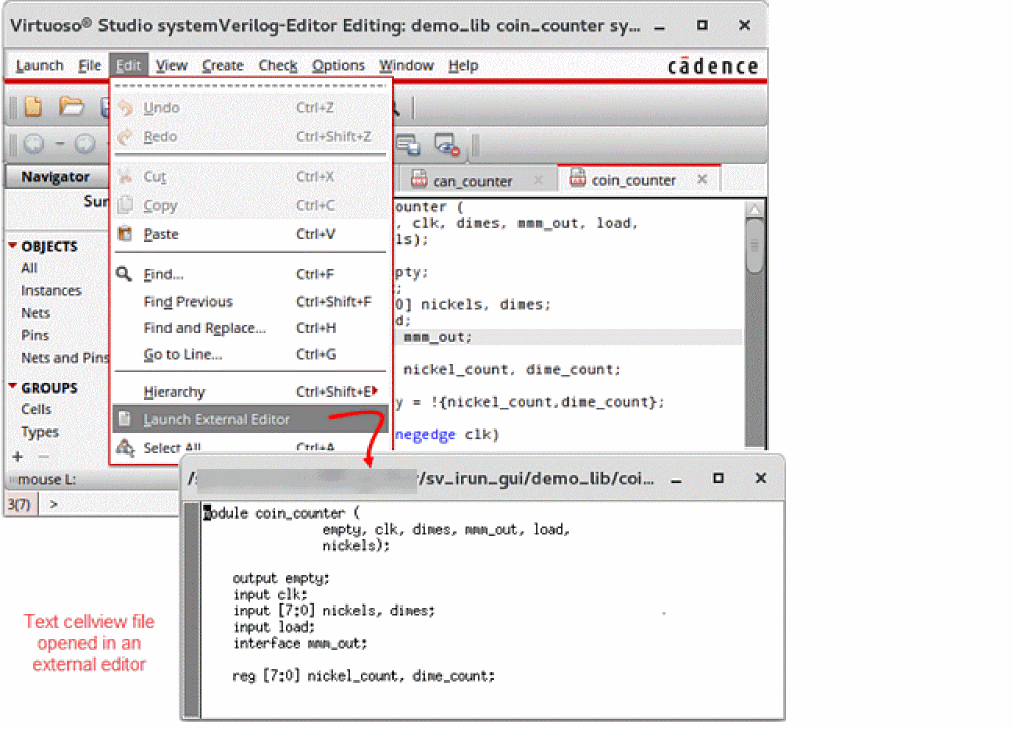Choose Select All from Edit menu
The height and width of the screenshot is (729, 1013).
[x=251, y=447]
